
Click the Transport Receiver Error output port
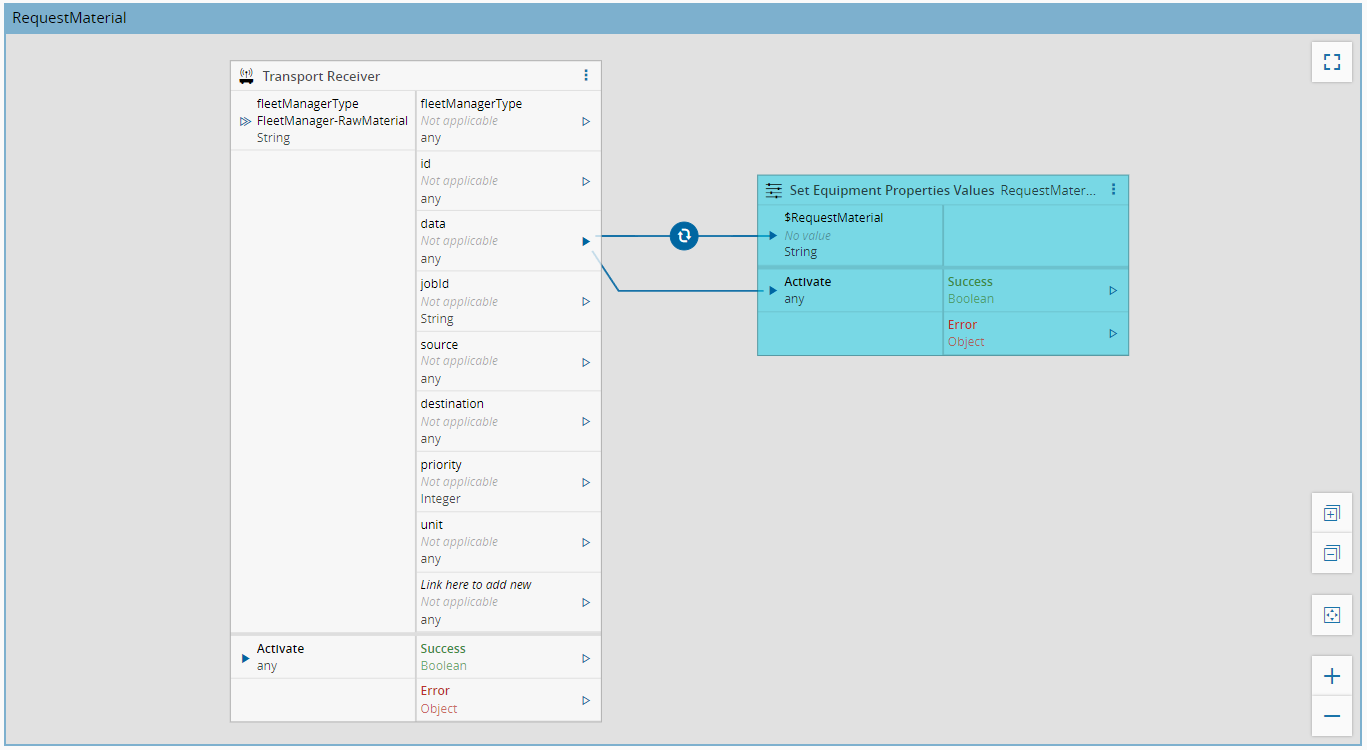586,700
